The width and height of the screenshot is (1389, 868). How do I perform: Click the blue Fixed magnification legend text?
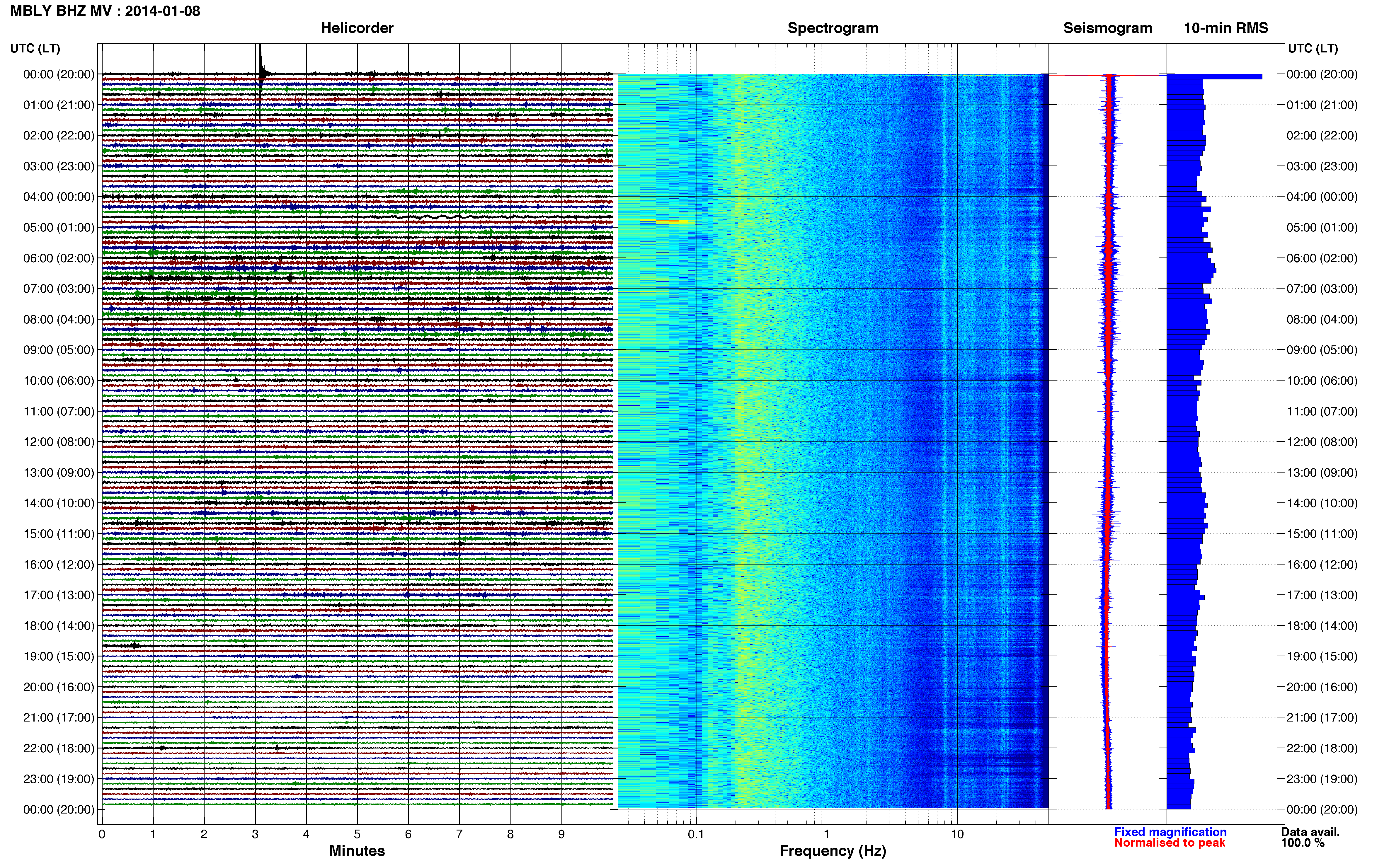coord(1170,832)
